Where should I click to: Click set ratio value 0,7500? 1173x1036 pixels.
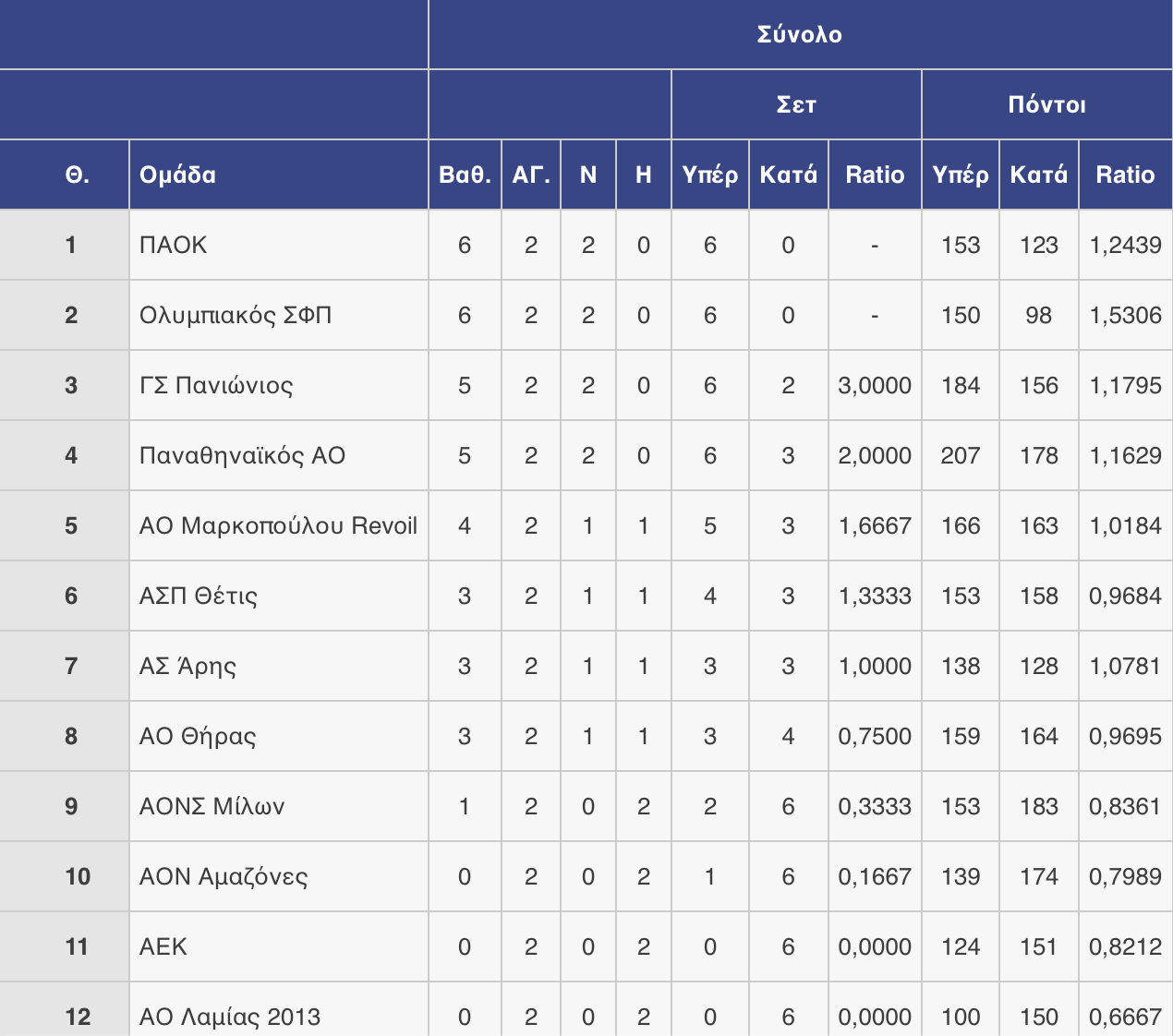tap(875, 736)
